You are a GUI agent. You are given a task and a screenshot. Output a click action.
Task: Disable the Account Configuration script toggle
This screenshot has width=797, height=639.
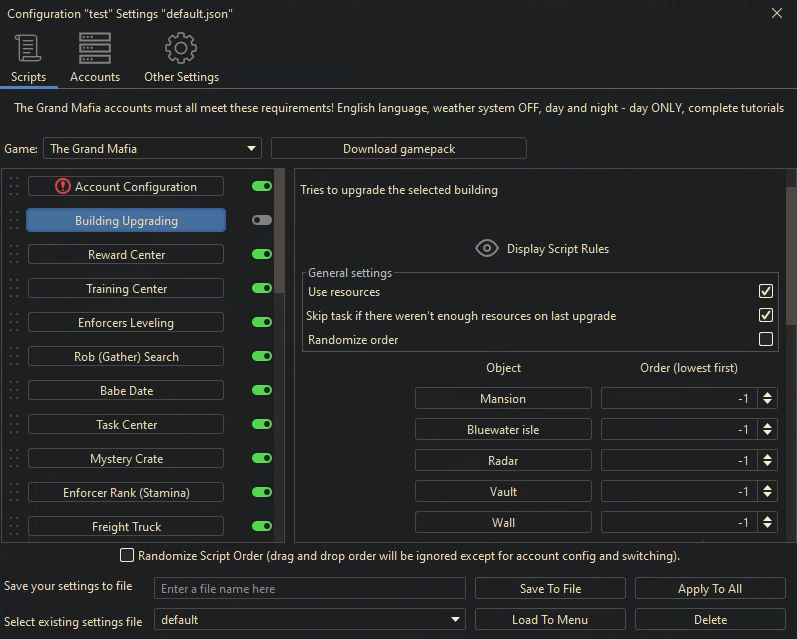(x=262, y=186)
